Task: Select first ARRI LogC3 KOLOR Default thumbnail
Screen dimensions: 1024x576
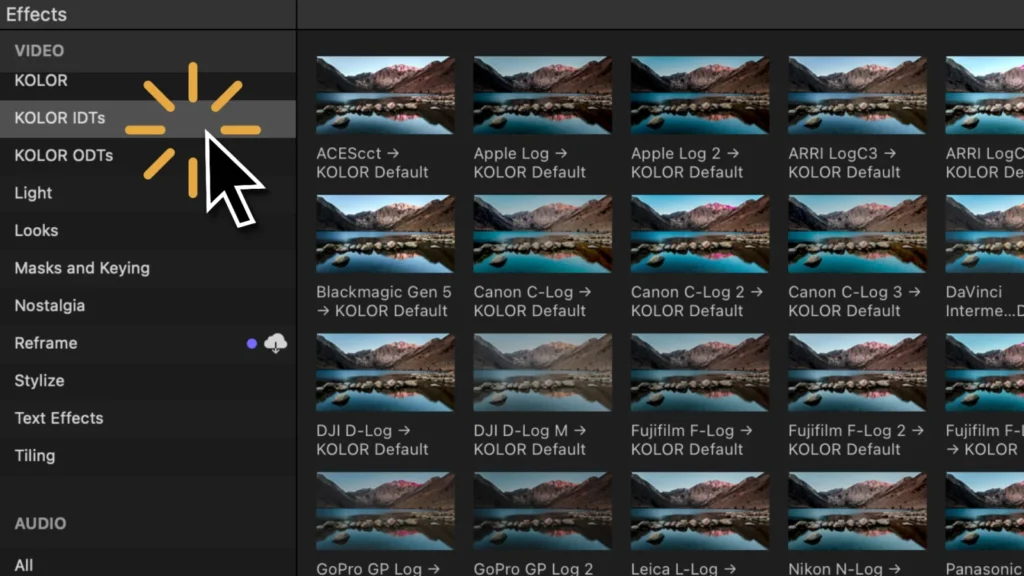Action: 857,95
